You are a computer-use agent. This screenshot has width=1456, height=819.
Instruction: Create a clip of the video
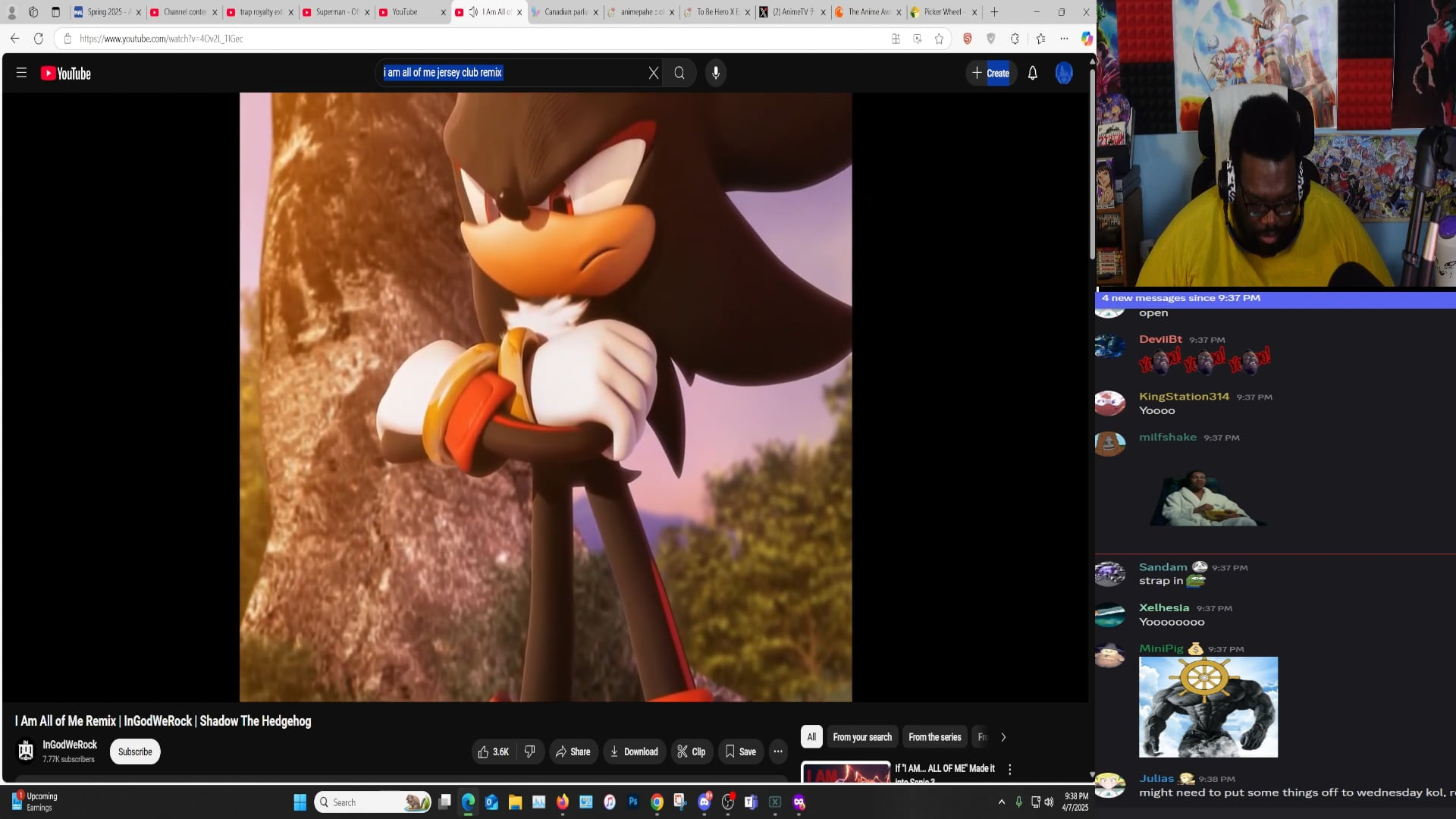pos(692,752)
